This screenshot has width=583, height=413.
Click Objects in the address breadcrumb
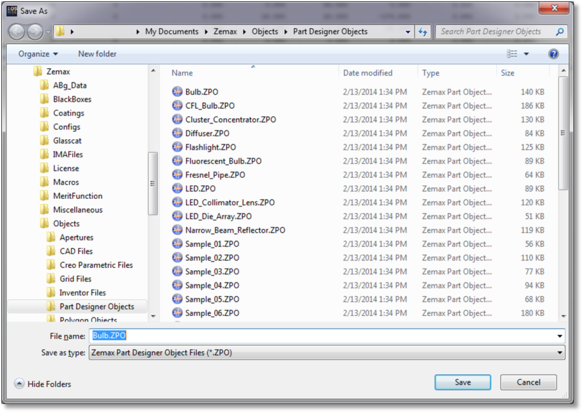point(265,32)
